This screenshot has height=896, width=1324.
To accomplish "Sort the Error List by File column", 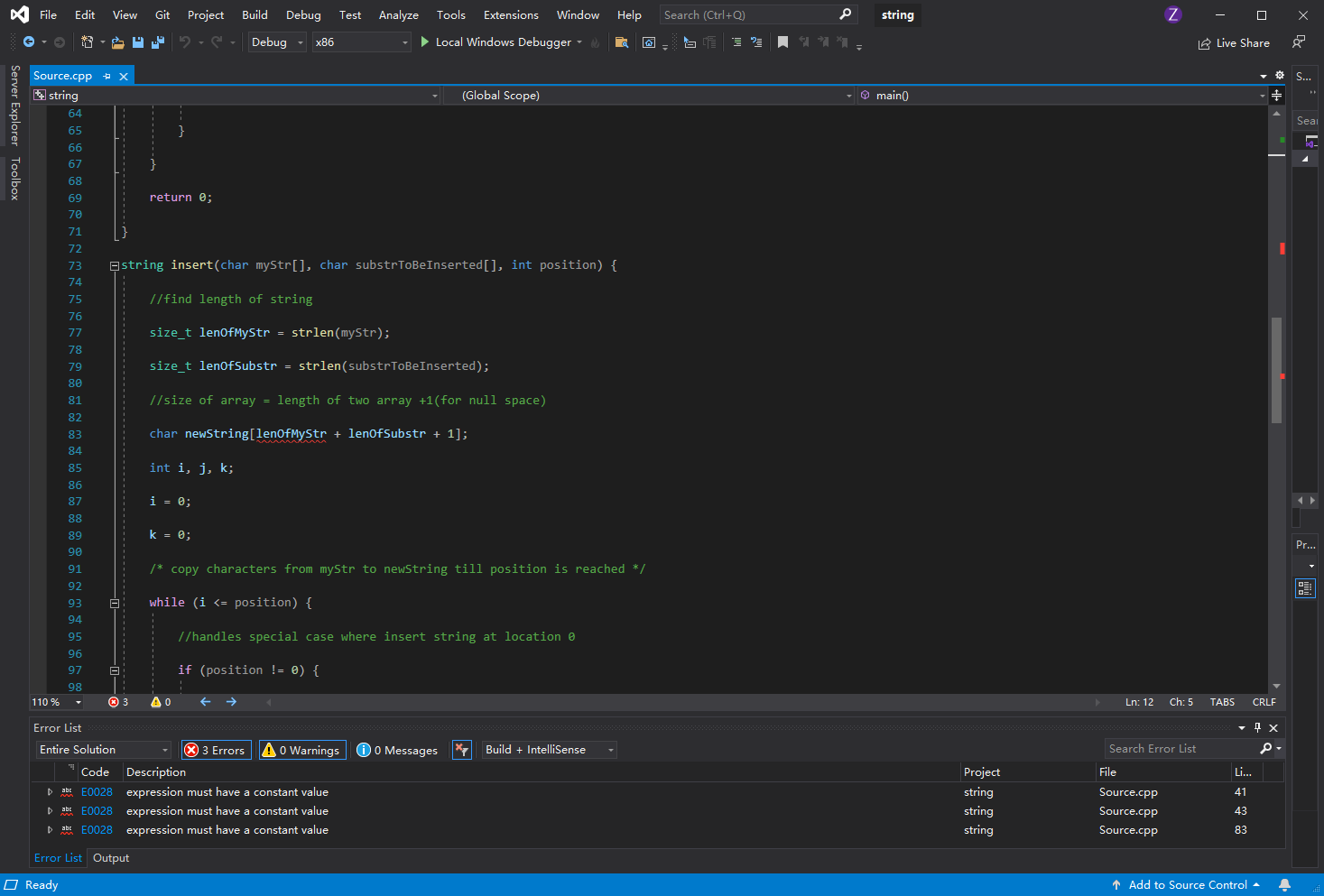I will click(1163, 772).
